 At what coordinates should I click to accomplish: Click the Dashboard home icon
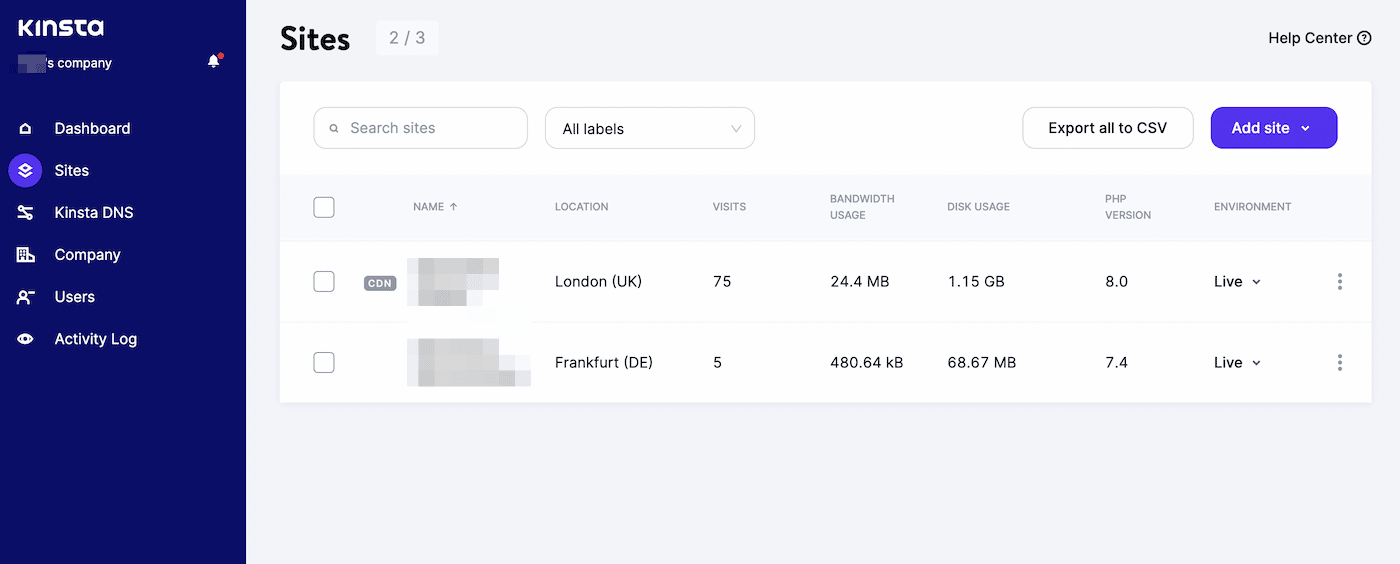[26, 129]
